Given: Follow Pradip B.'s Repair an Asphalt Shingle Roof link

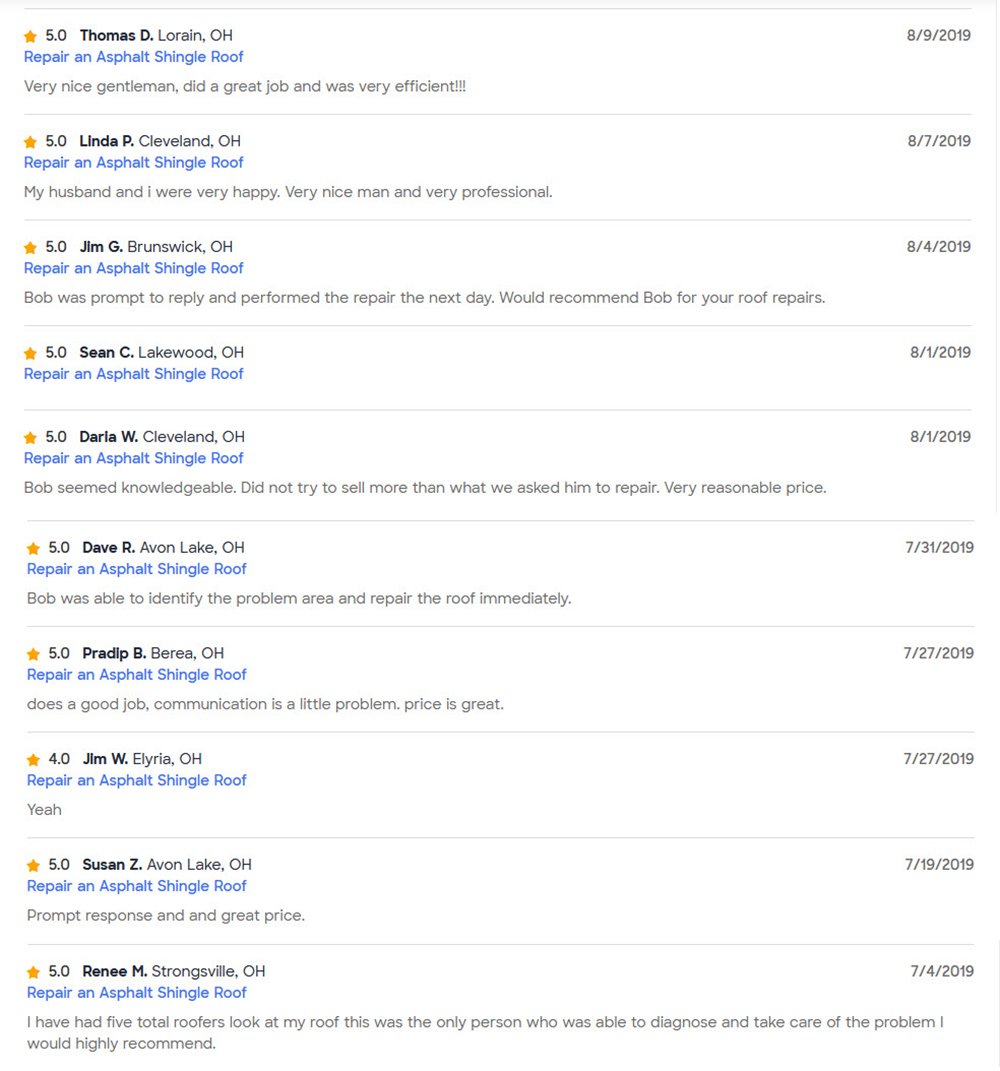Looking at the screenshot, I should click(x=137, y=675).
